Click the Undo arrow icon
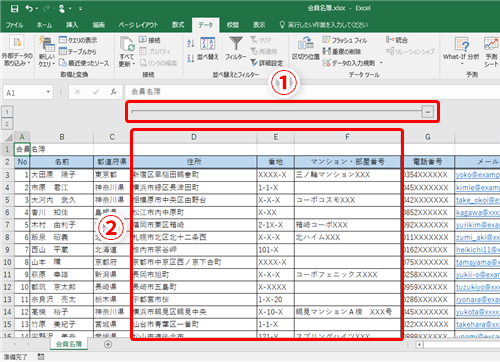The width and height of the screenshot is (500, 362). [x=30, y=8]
